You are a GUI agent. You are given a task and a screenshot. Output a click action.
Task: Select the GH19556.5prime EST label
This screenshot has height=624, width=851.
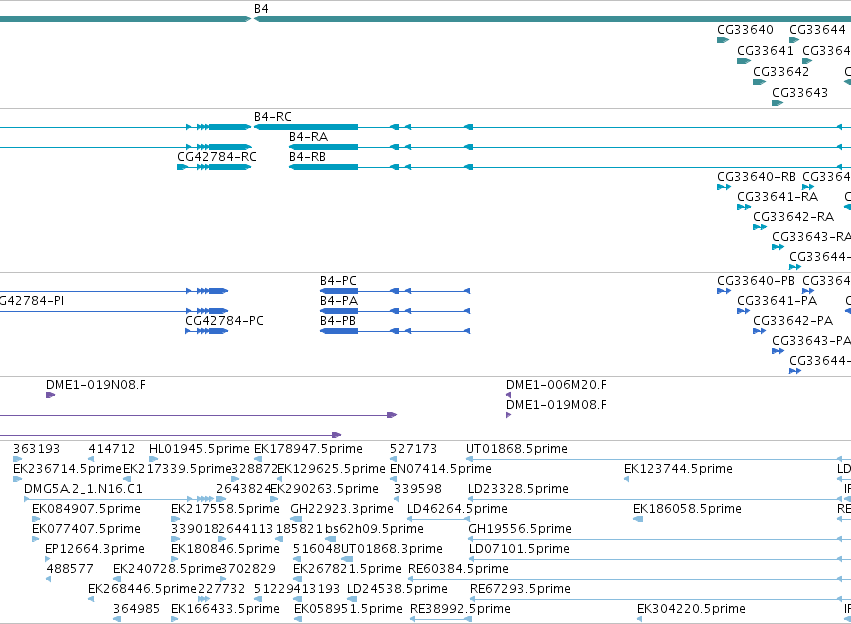(x=520, y=530)
